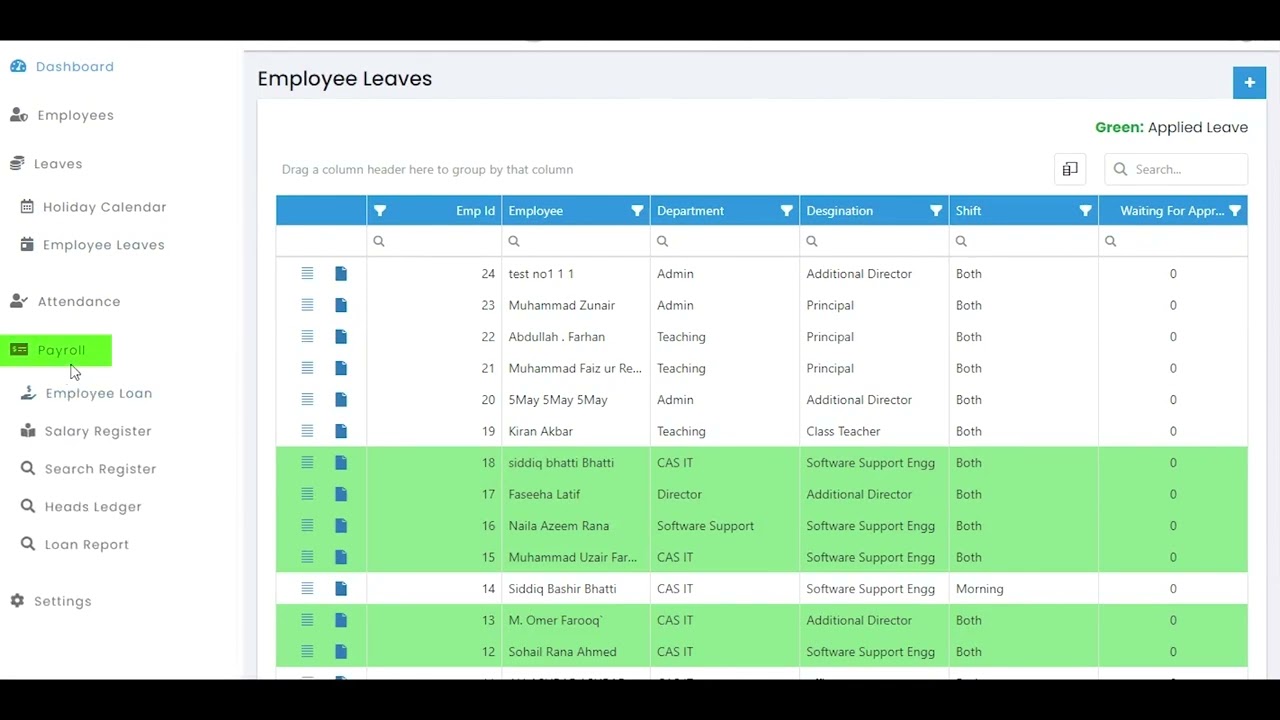Open the document icon for Emp Id 21
The height and width of the screenshot is (720, 1280).
[341, 368]
